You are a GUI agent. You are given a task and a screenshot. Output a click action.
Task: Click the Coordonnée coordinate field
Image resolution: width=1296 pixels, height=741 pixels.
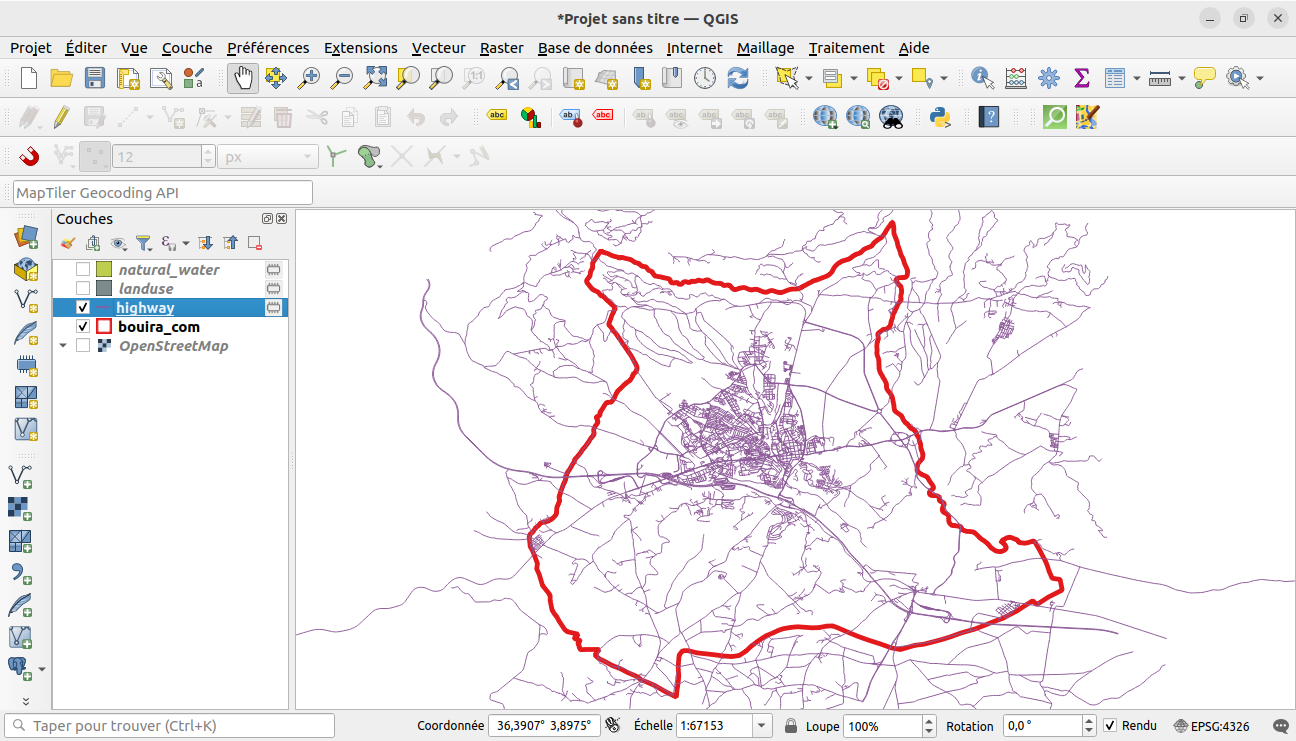point(544,726)
